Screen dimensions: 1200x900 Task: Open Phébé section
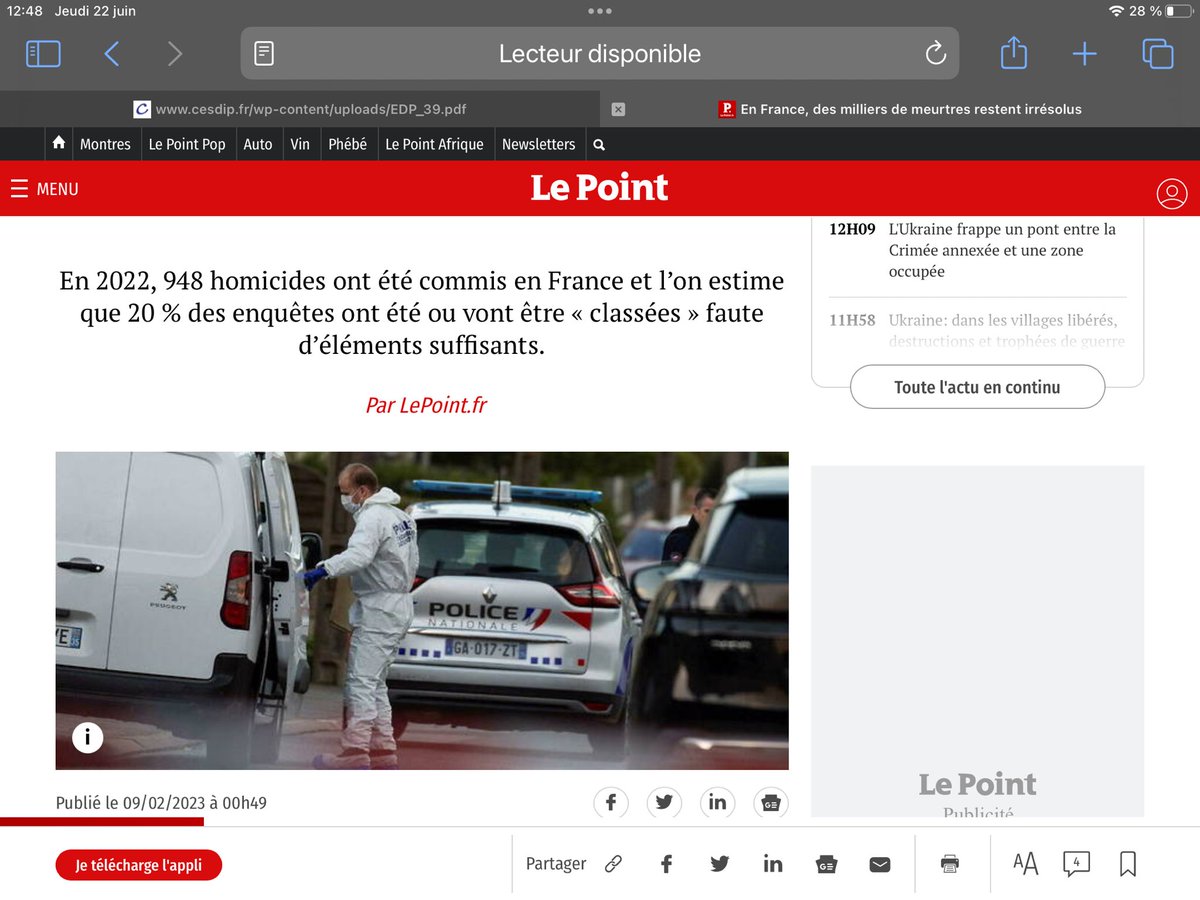click(x=348, y=144)
